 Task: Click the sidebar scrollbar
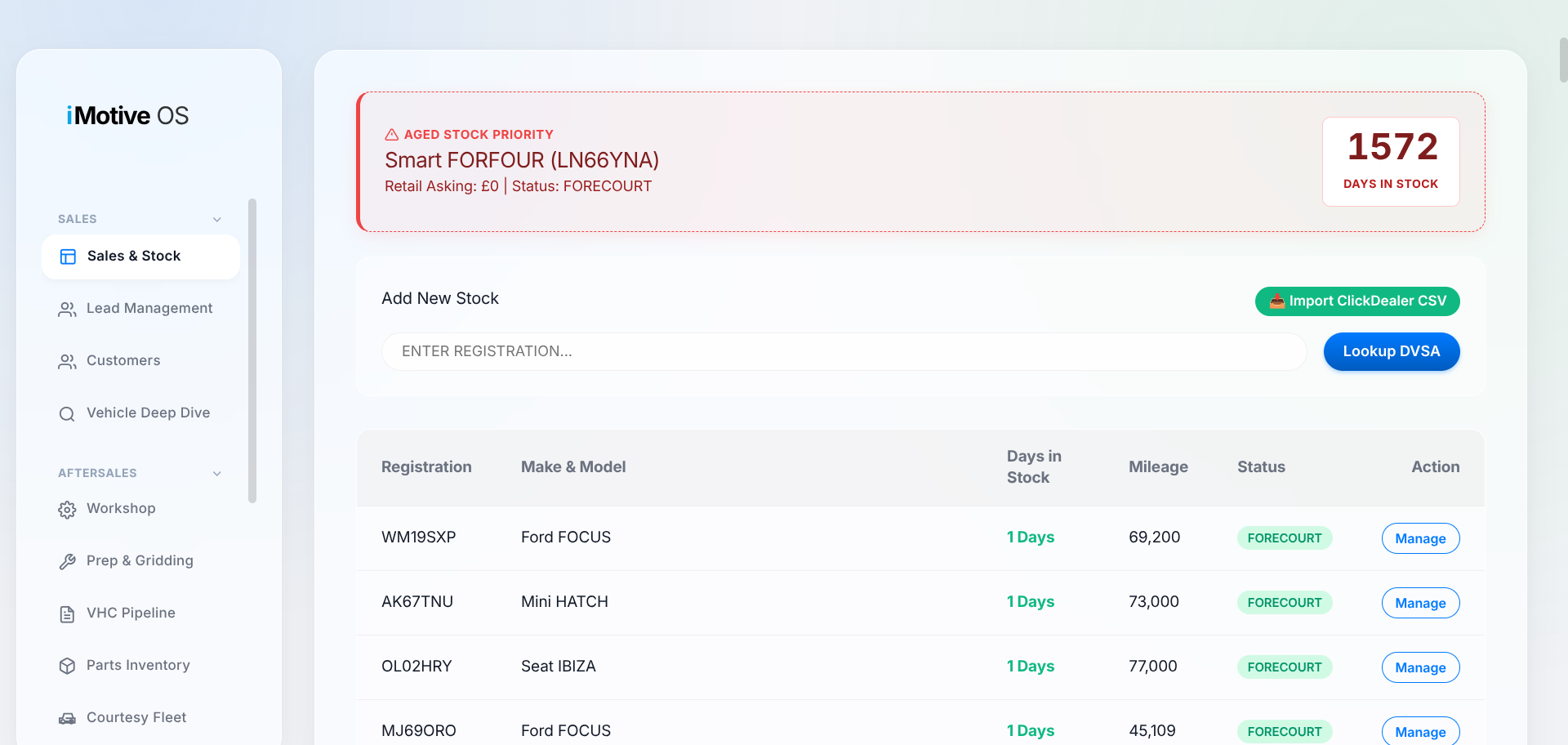(252, 350)
